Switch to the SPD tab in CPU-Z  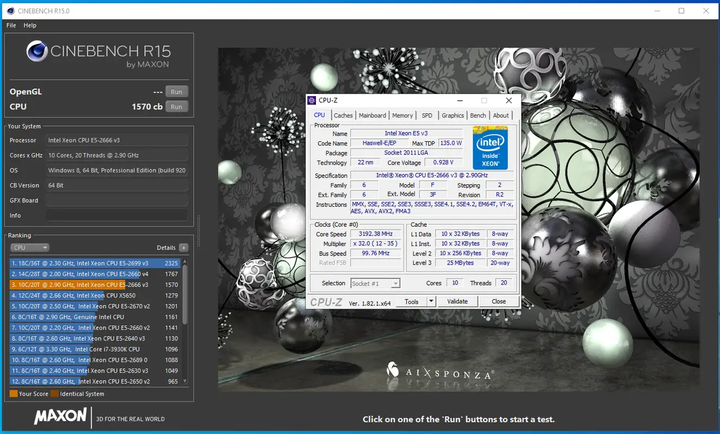pyautogui.click(x=427, y=116)
